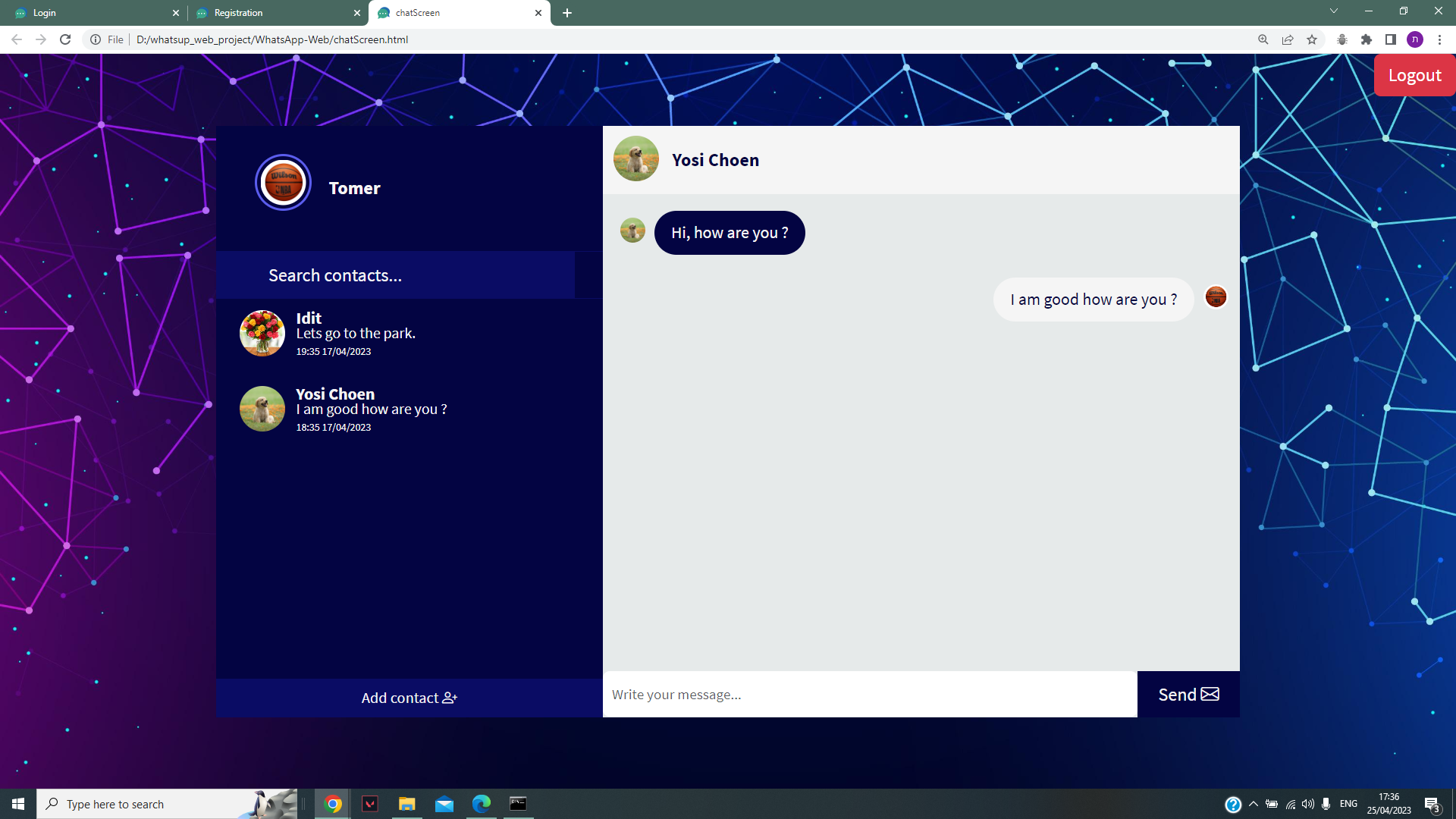1456x819 pixels.
Task: Open the Idit contact chat
Action: pos(409,334)
